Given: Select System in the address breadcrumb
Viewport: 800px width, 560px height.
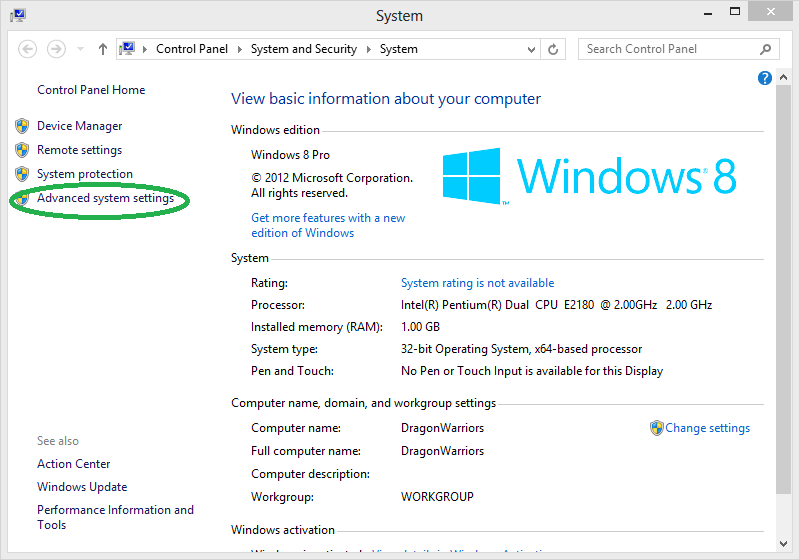Looking at the screenshot, I should click(398, 49).
